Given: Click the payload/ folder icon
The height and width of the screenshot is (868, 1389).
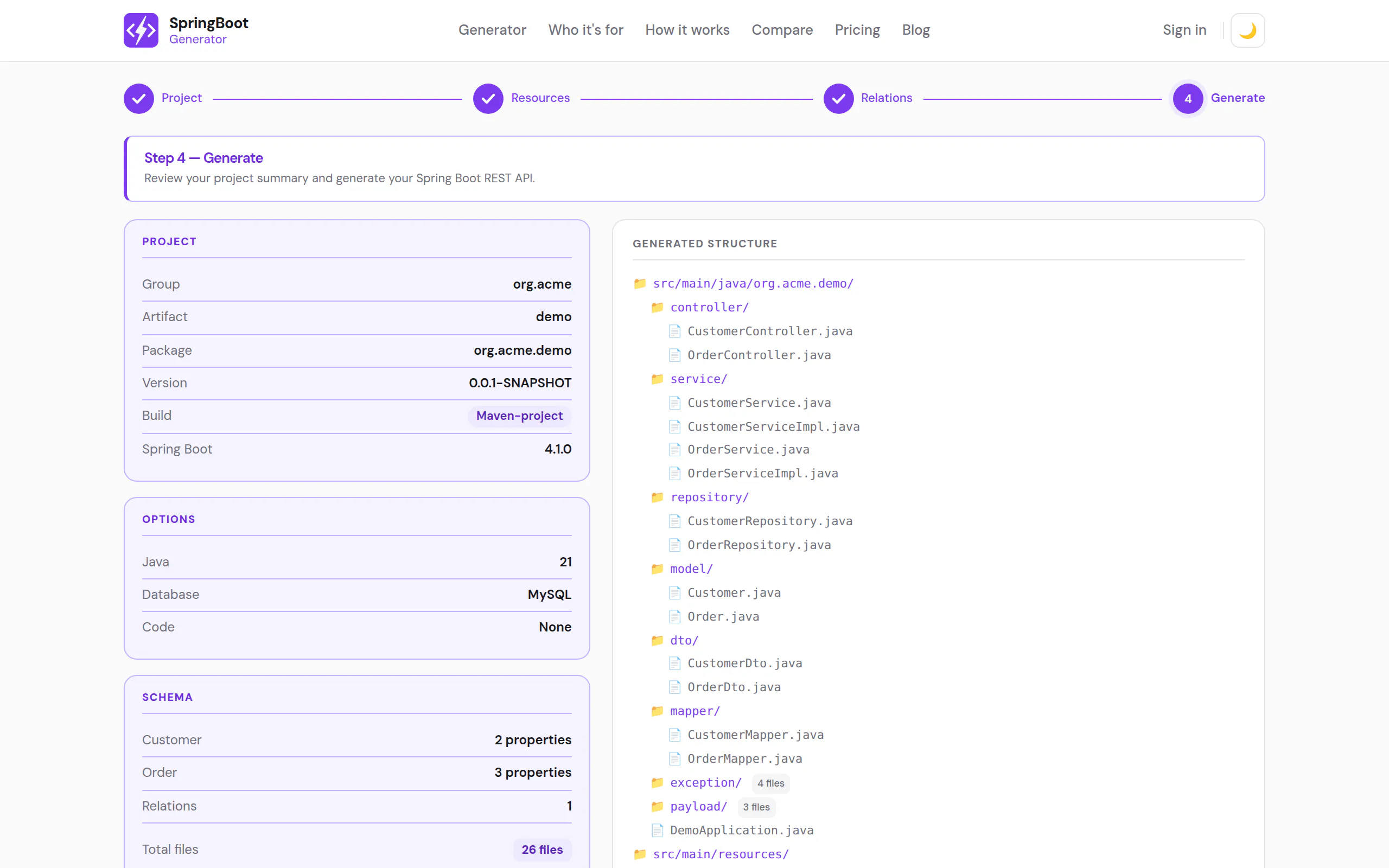Looking at the screenshot, I should pos(657,807).
